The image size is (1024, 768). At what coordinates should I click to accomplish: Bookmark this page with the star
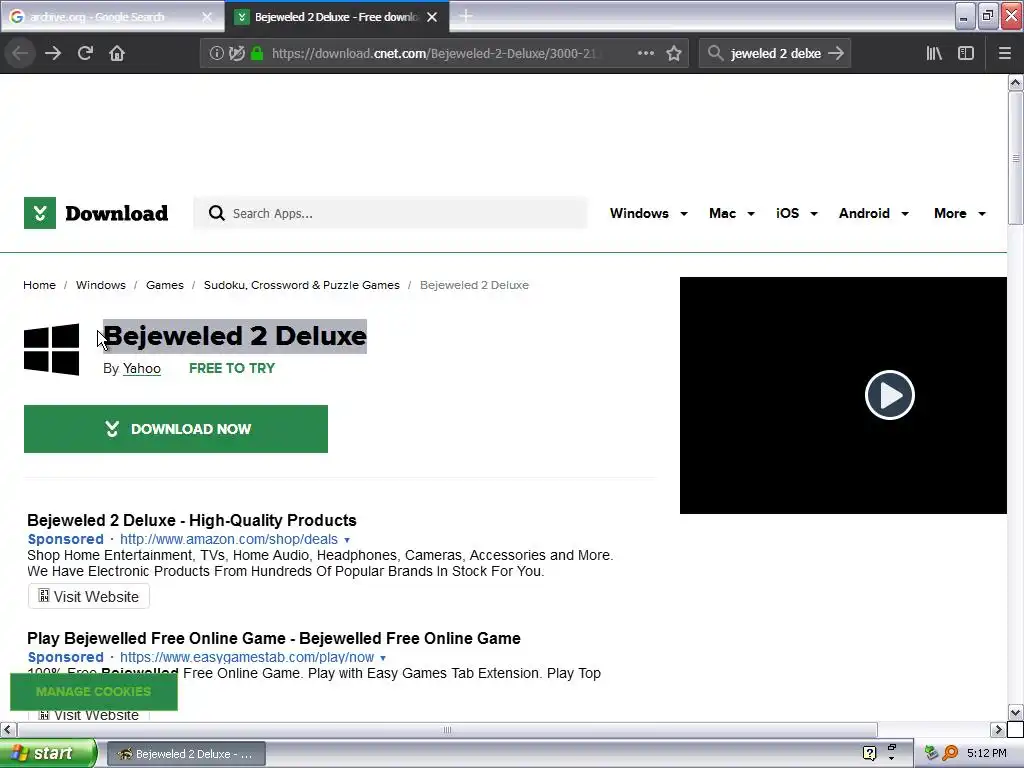[674, 53]
